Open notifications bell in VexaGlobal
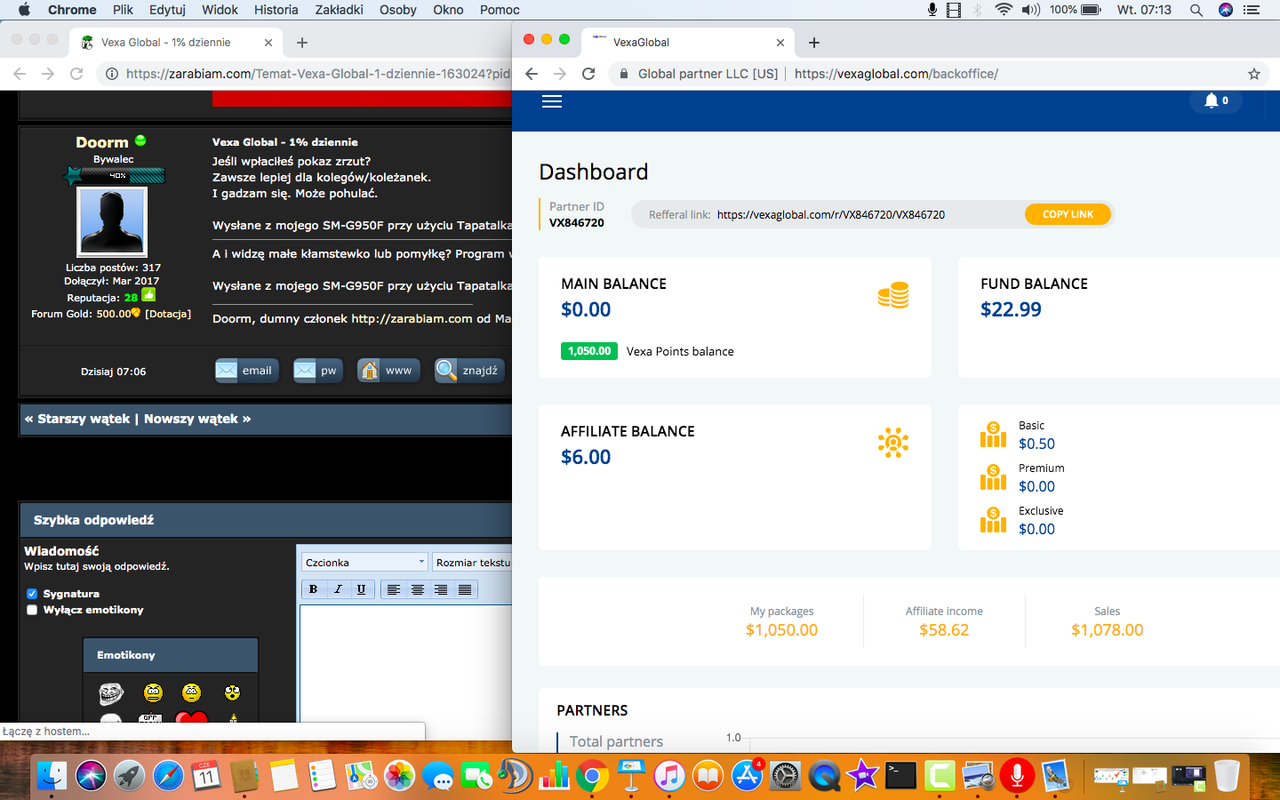 tap(1216, 101)
